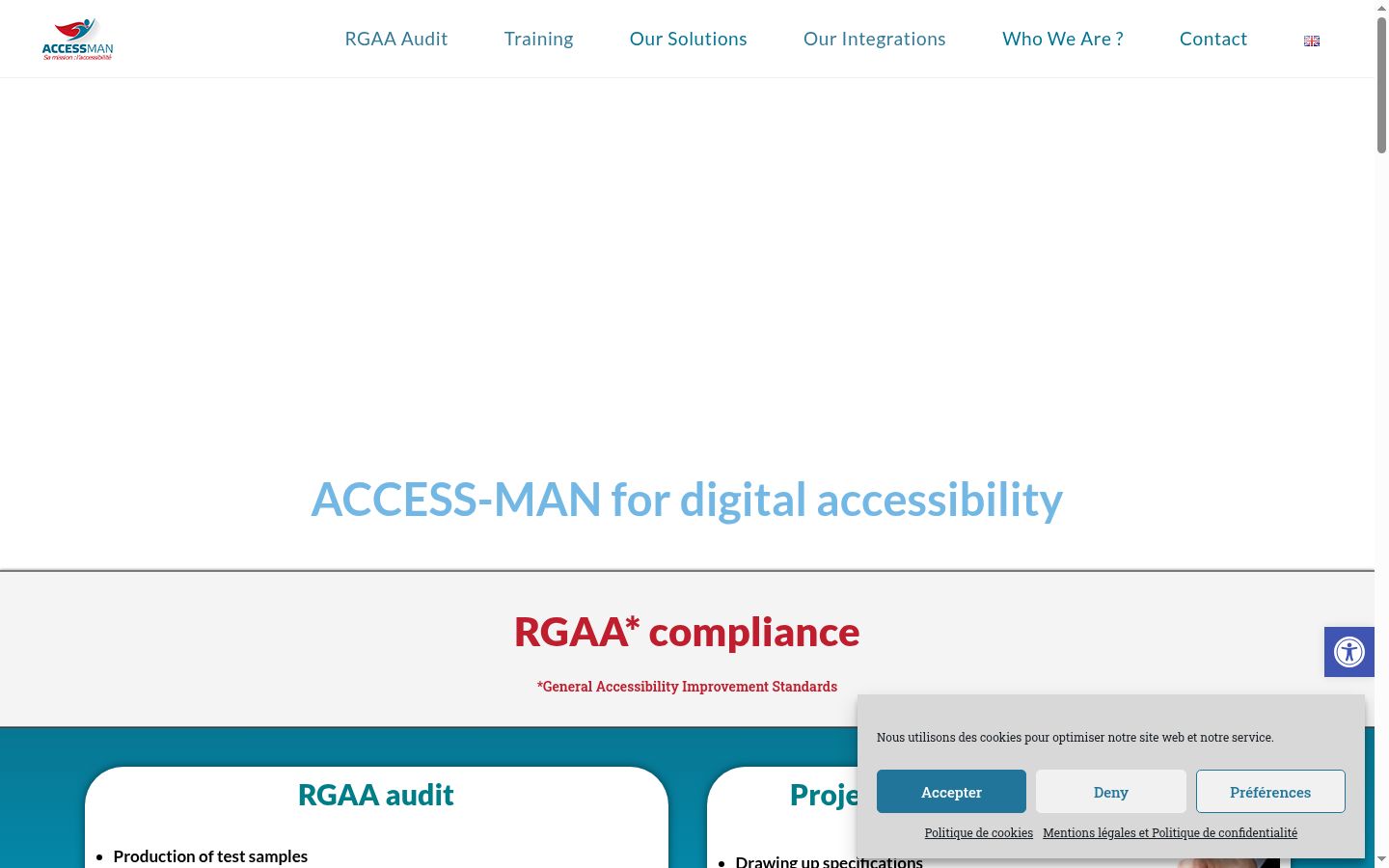Open the Politique de cookies link

tap(979, 833)
